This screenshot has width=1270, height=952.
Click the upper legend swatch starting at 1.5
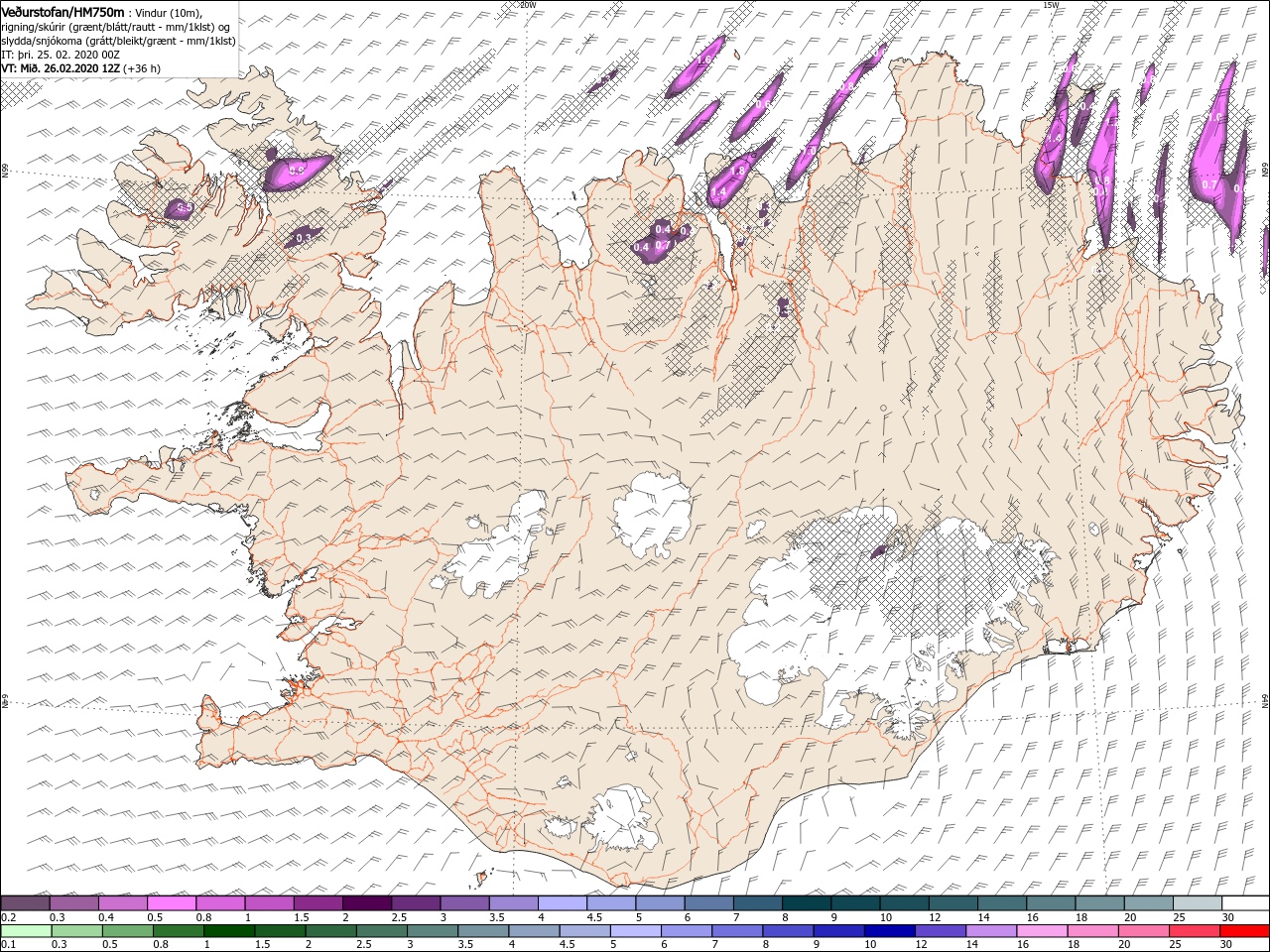click(x=317, y=903)
